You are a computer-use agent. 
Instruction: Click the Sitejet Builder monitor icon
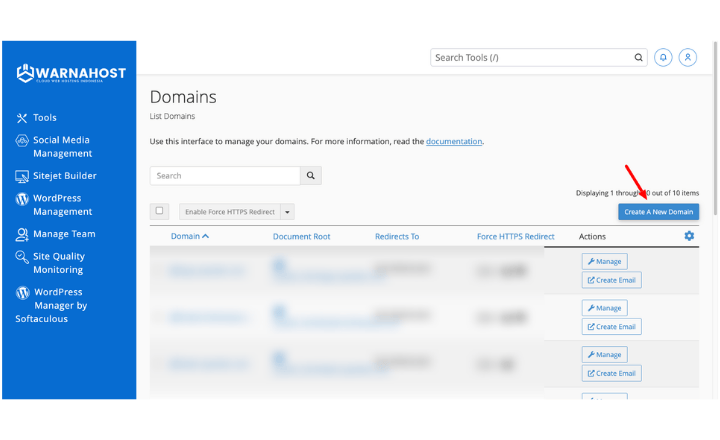coord(22,176)
